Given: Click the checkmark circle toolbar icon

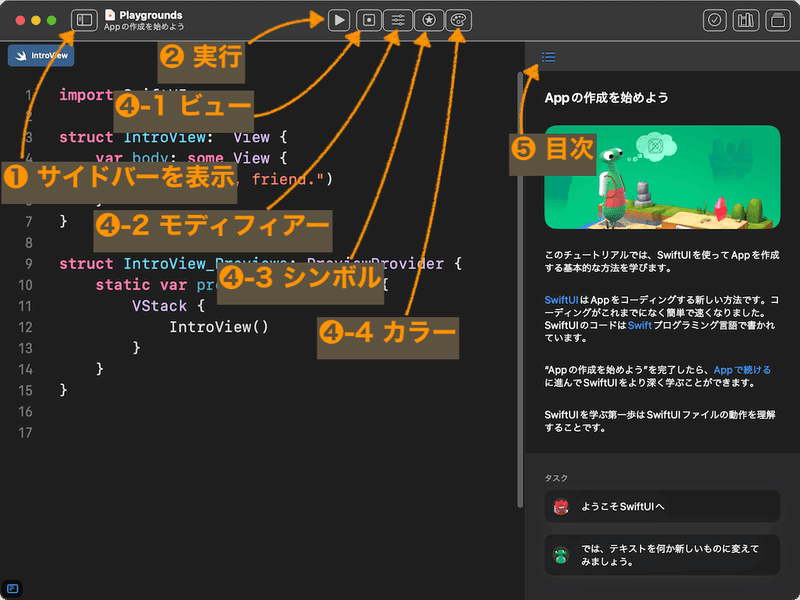Looking at the screenshot, I should coord(715,20).
